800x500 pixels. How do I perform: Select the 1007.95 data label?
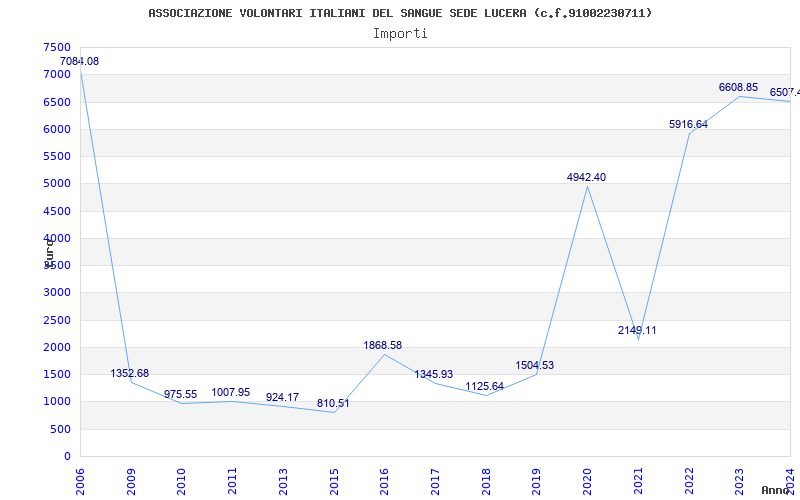click(231, 393)
